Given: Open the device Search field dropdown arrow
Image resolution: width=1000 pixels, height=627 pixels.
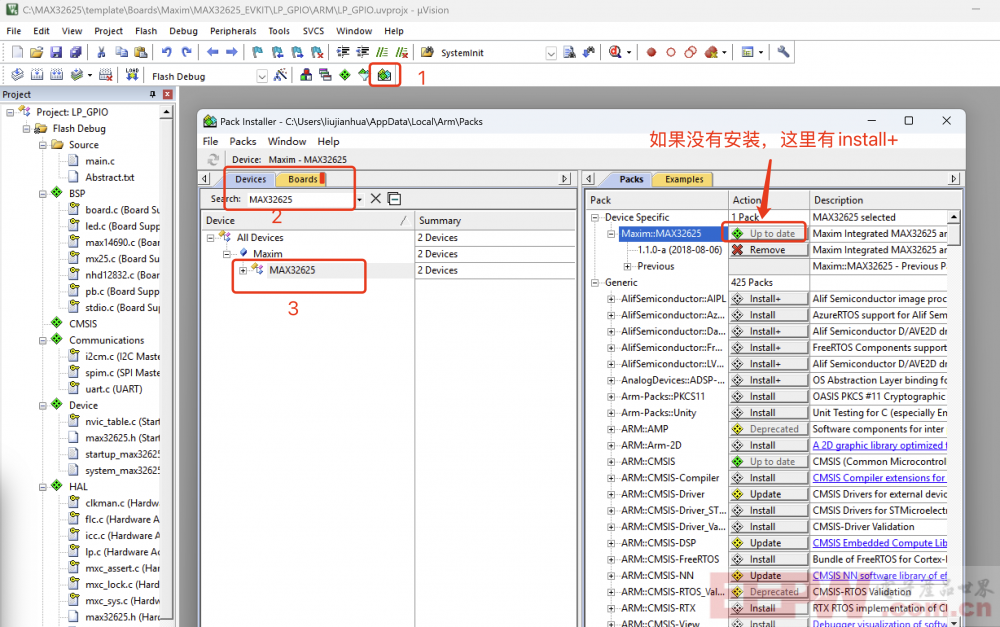Looking at the screenshot, I should 360,199.
